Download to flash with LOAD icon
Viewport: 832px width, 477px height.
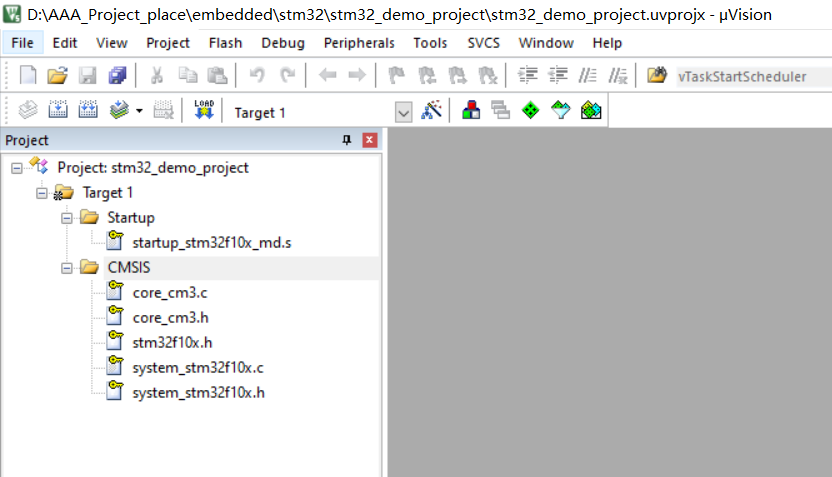[x=204, y=110]
